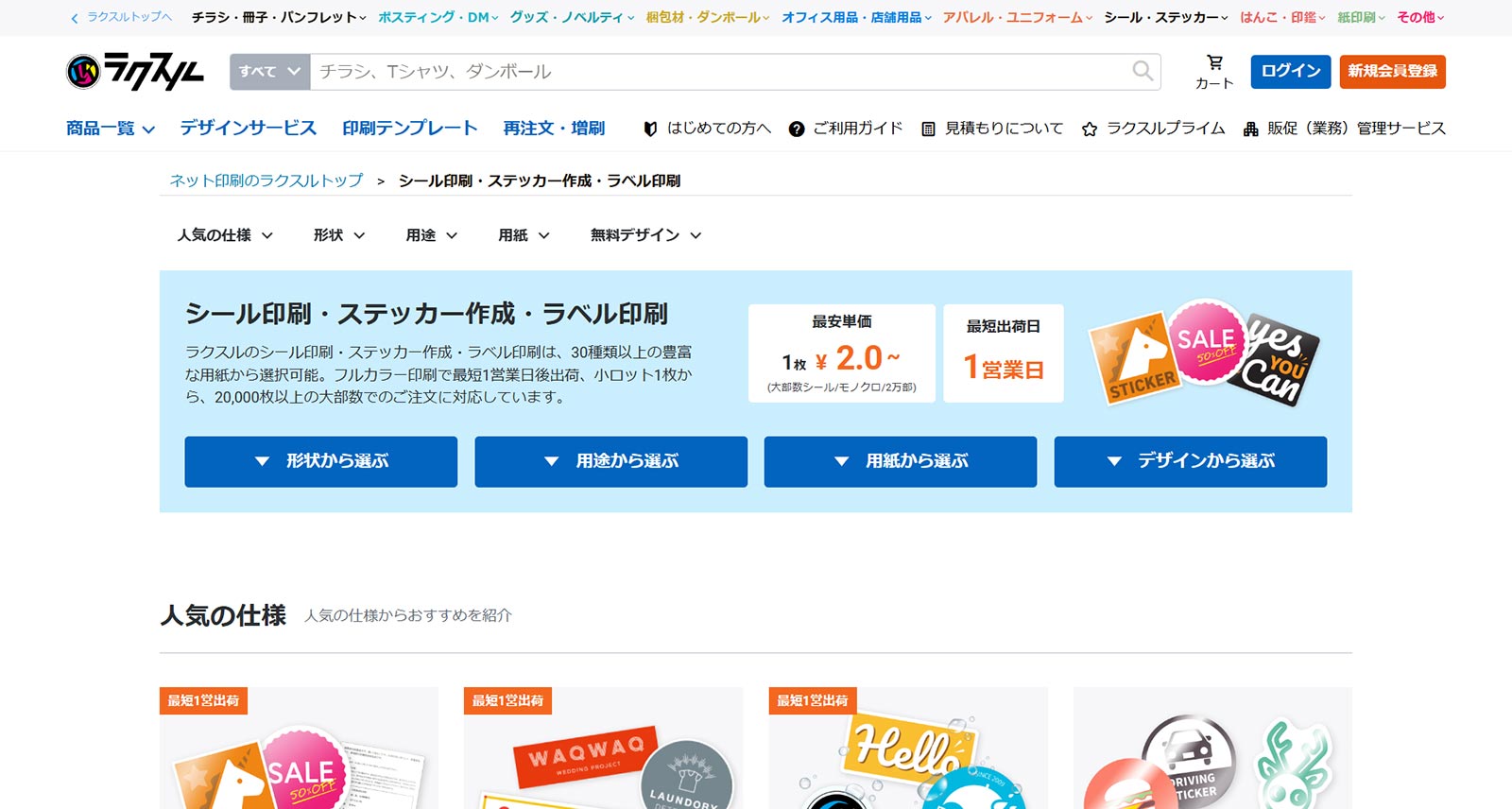
Task: Click the calculator icon 見積もりについて
Action: 928,129
